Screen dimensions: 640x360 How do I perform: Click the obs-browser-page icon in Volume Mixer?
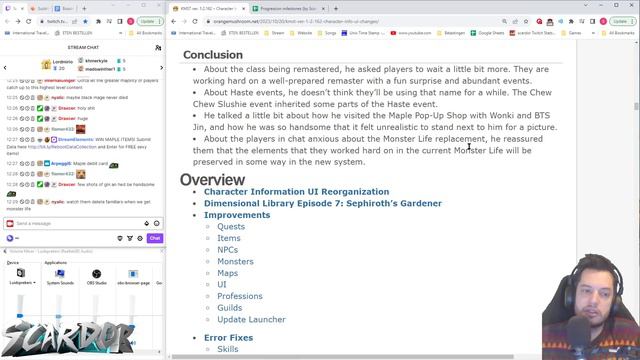coord(133,273)
